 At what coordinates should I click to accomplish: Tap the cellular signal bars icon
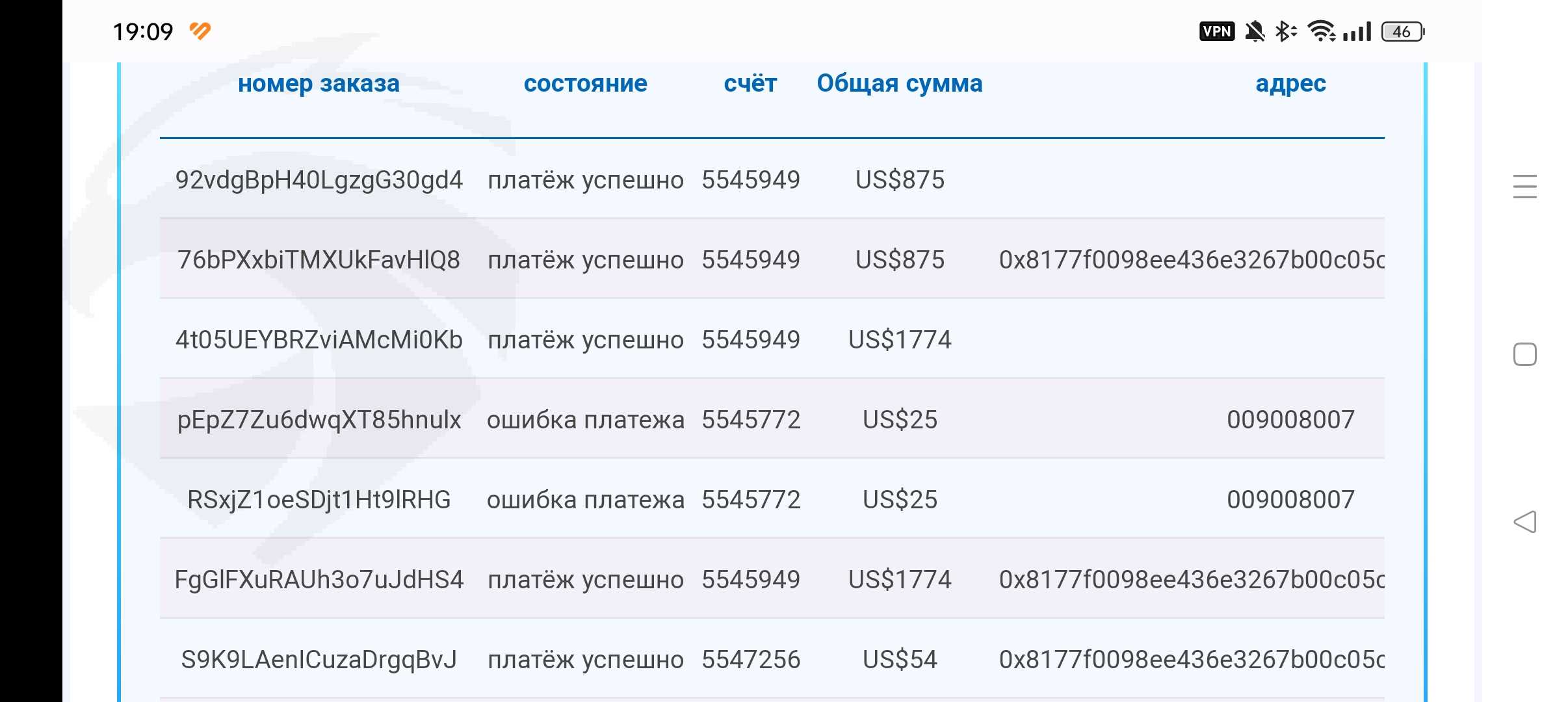tap(1358, 31)
